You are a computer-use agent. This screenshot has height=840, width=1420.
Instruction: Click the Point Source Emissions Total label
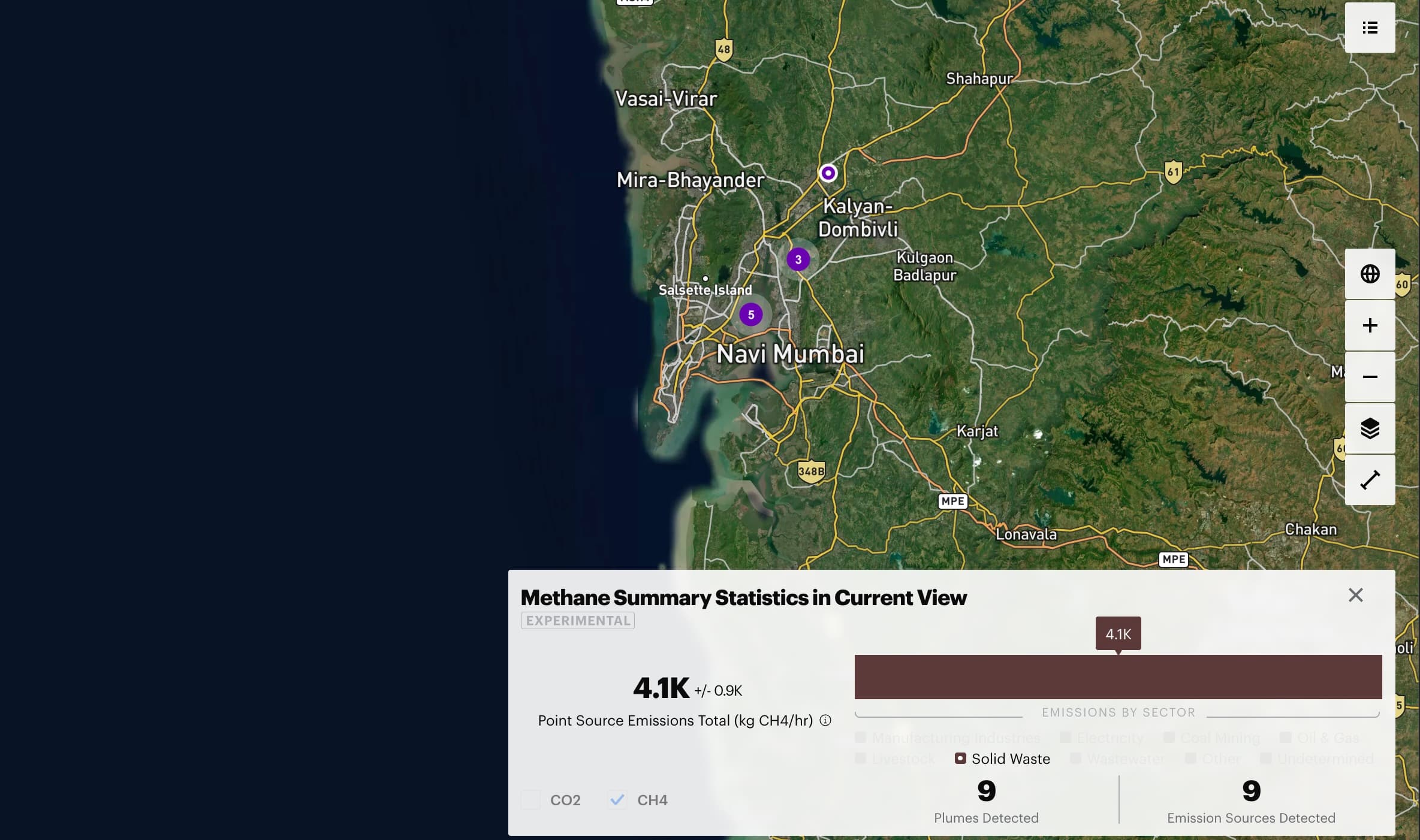click(x=675, y=721)
